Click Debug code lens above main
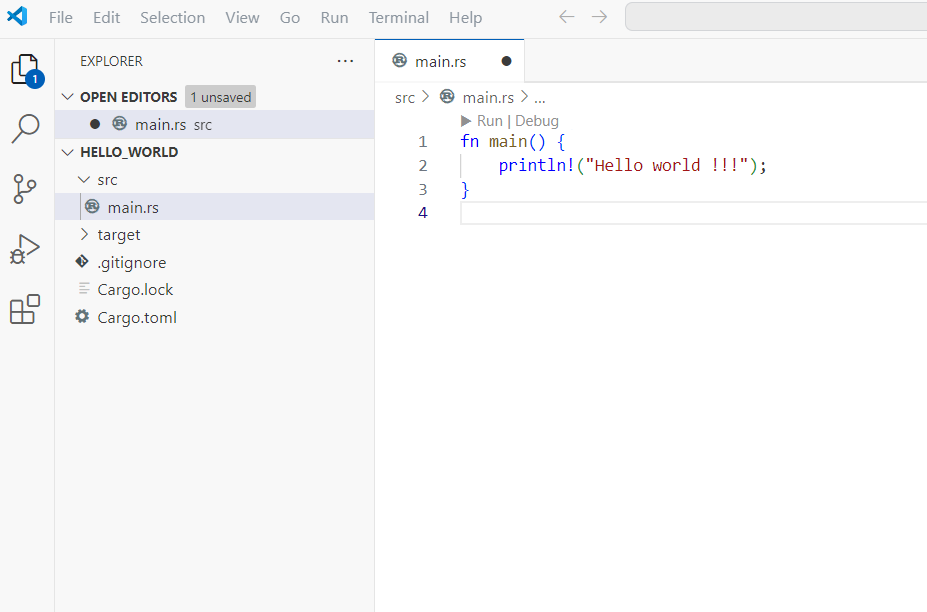 pyautogui.click(x=537, y=121)
